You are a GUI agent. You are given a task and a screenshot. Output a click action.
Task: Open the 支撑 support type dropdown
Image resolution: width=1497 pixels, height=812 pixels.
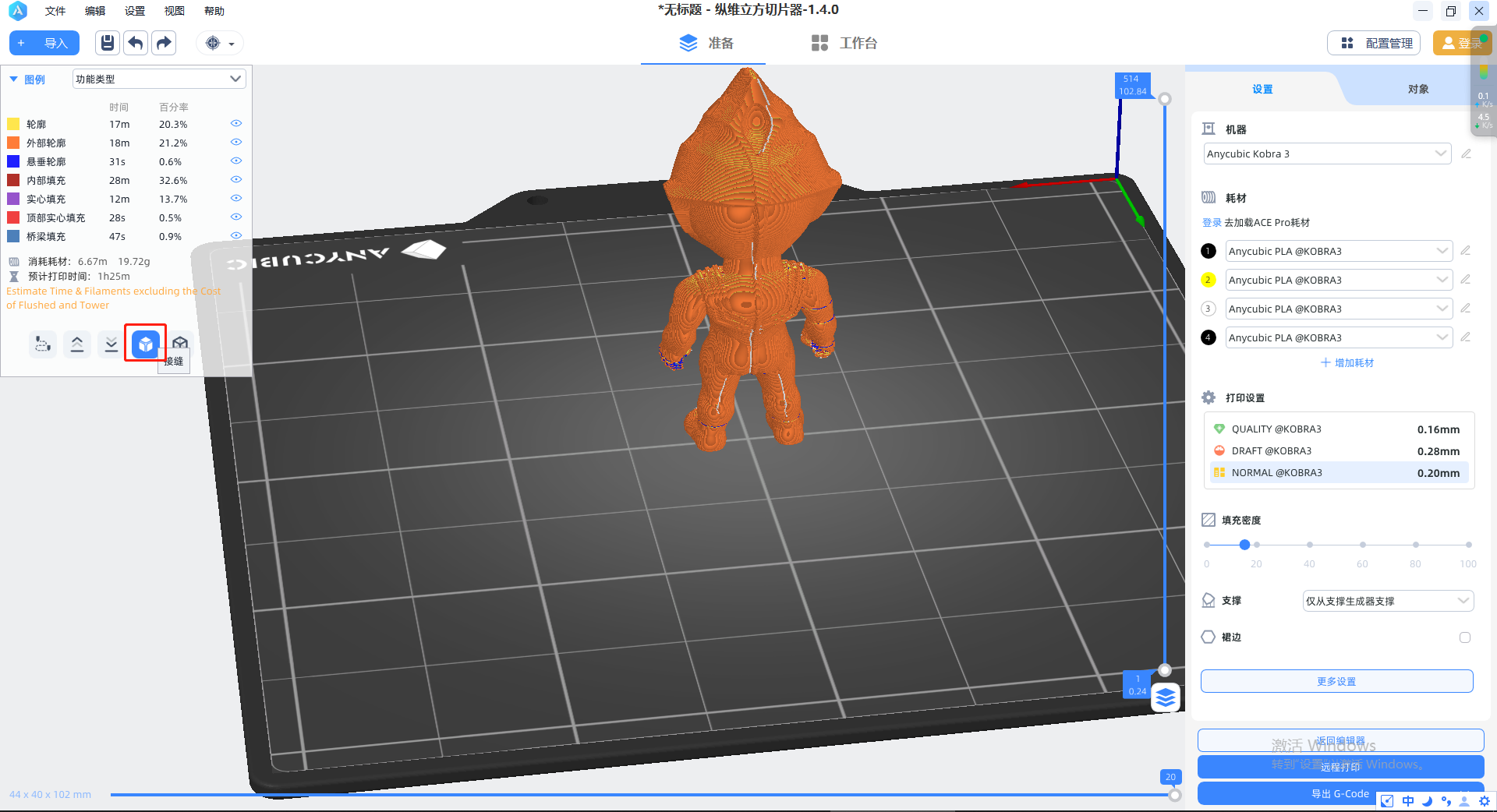click(x=1388, y=601)
